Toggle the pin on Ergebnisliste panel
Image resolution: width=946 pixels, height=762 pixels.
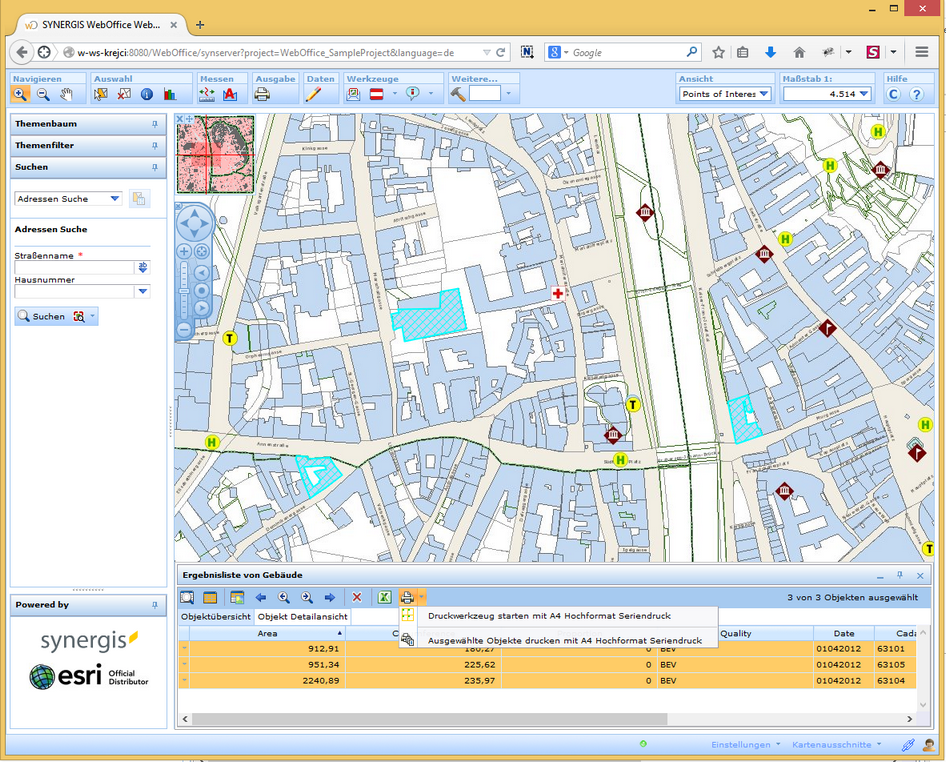pos(900,575)
